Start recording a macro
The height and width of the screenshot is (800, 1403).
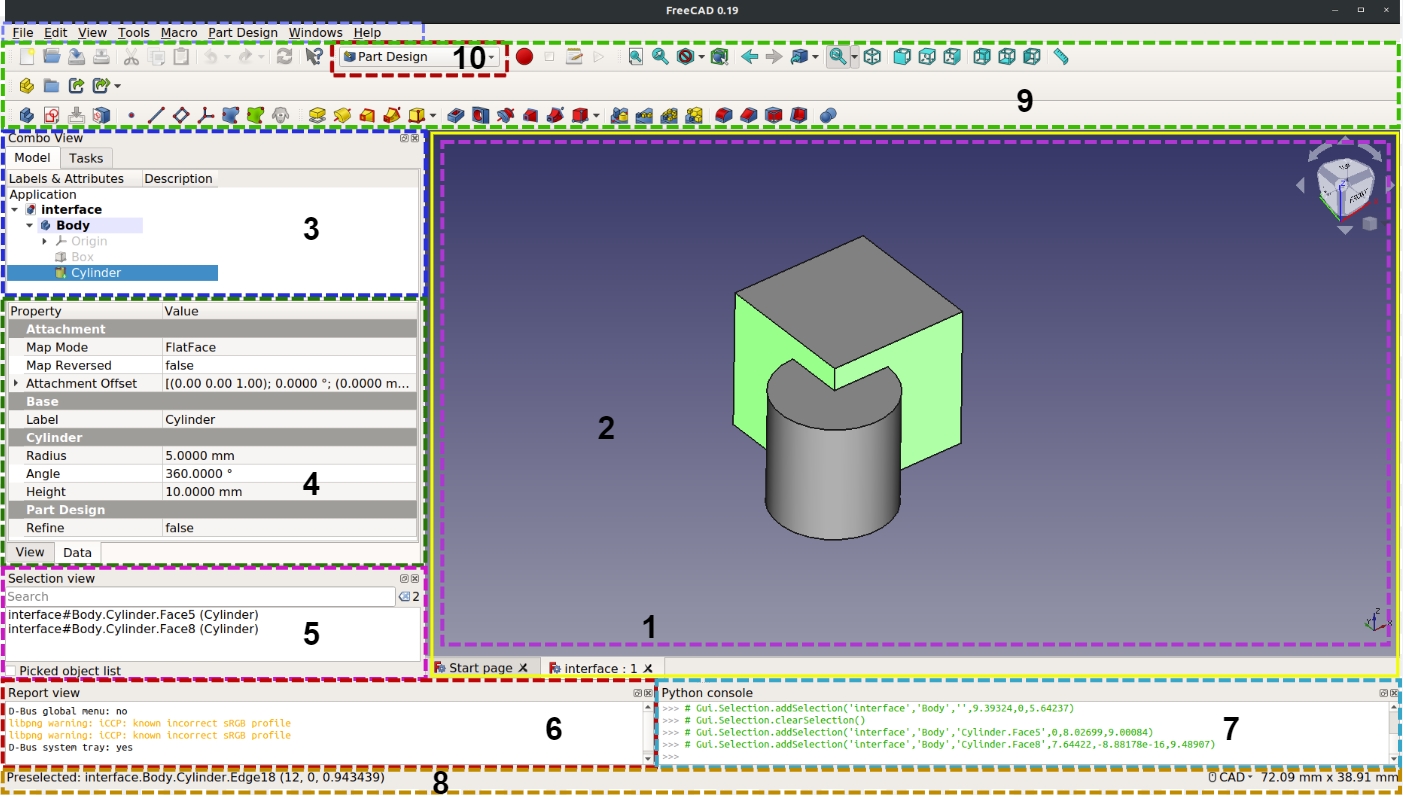point(523,57)
